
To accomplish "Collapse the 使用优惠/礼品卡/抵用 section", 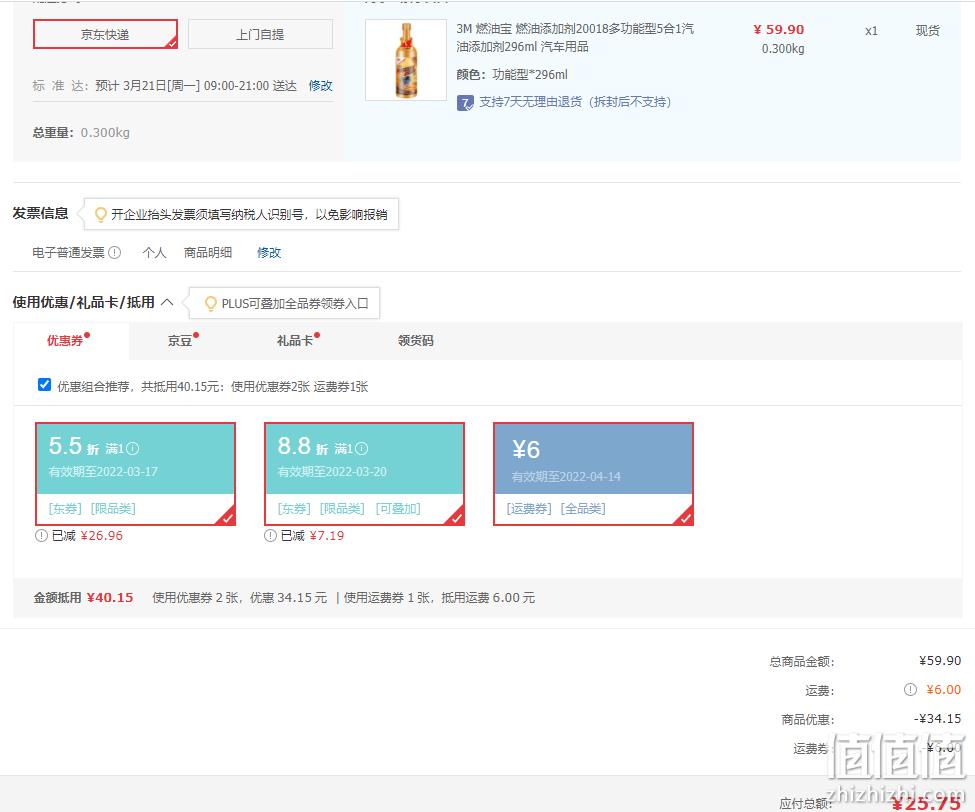I will [167, 302].
